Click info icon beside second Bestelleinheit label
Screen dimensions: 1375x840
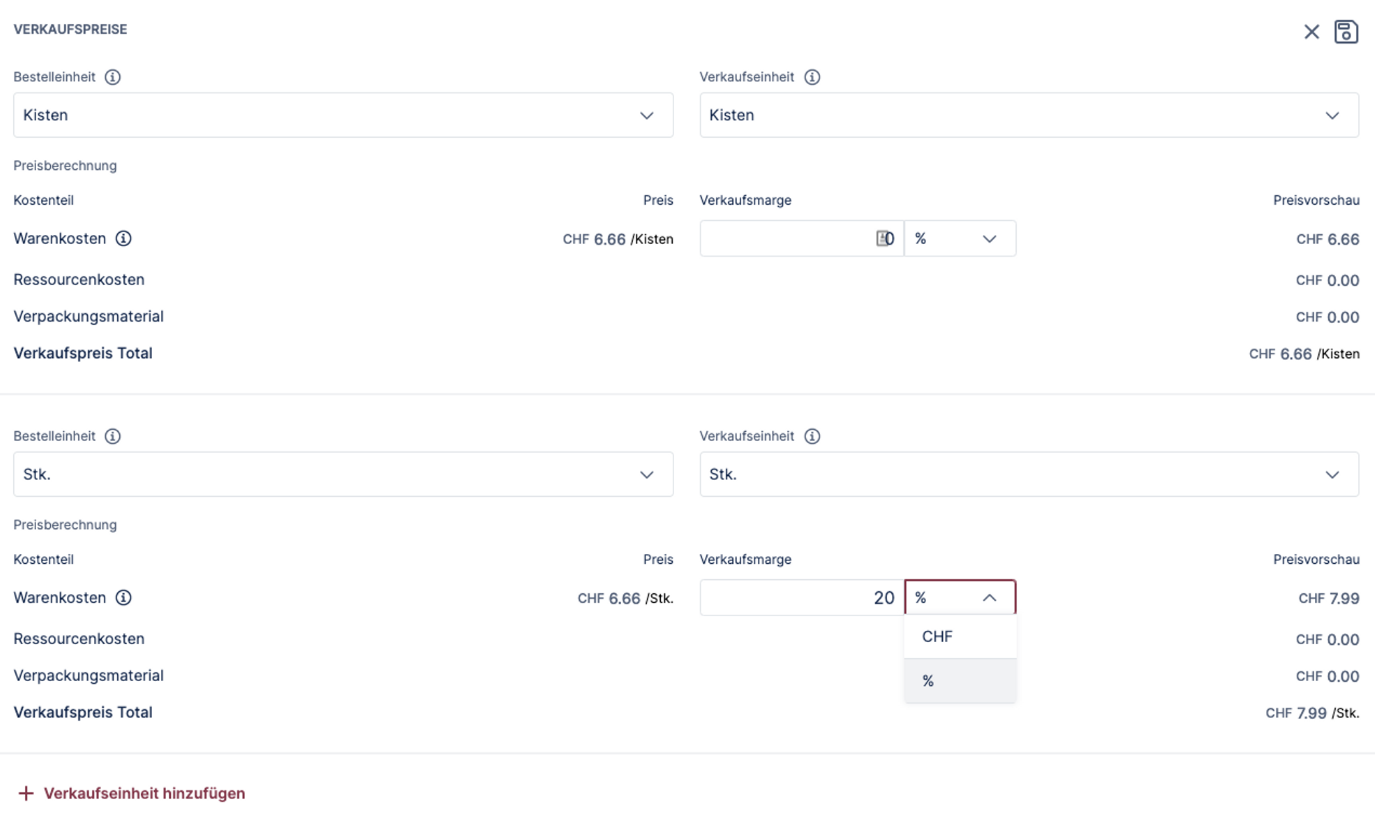tap(113, 436)
